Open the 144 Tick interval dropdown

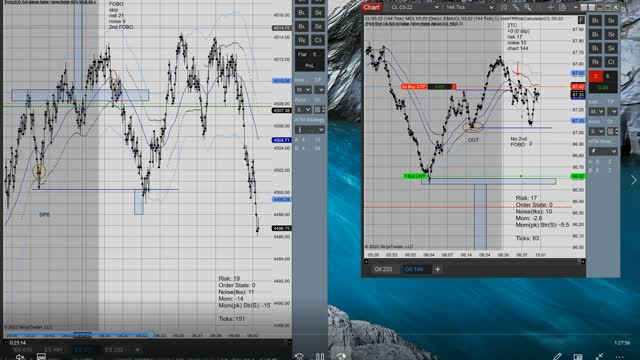tap(469, 7)
